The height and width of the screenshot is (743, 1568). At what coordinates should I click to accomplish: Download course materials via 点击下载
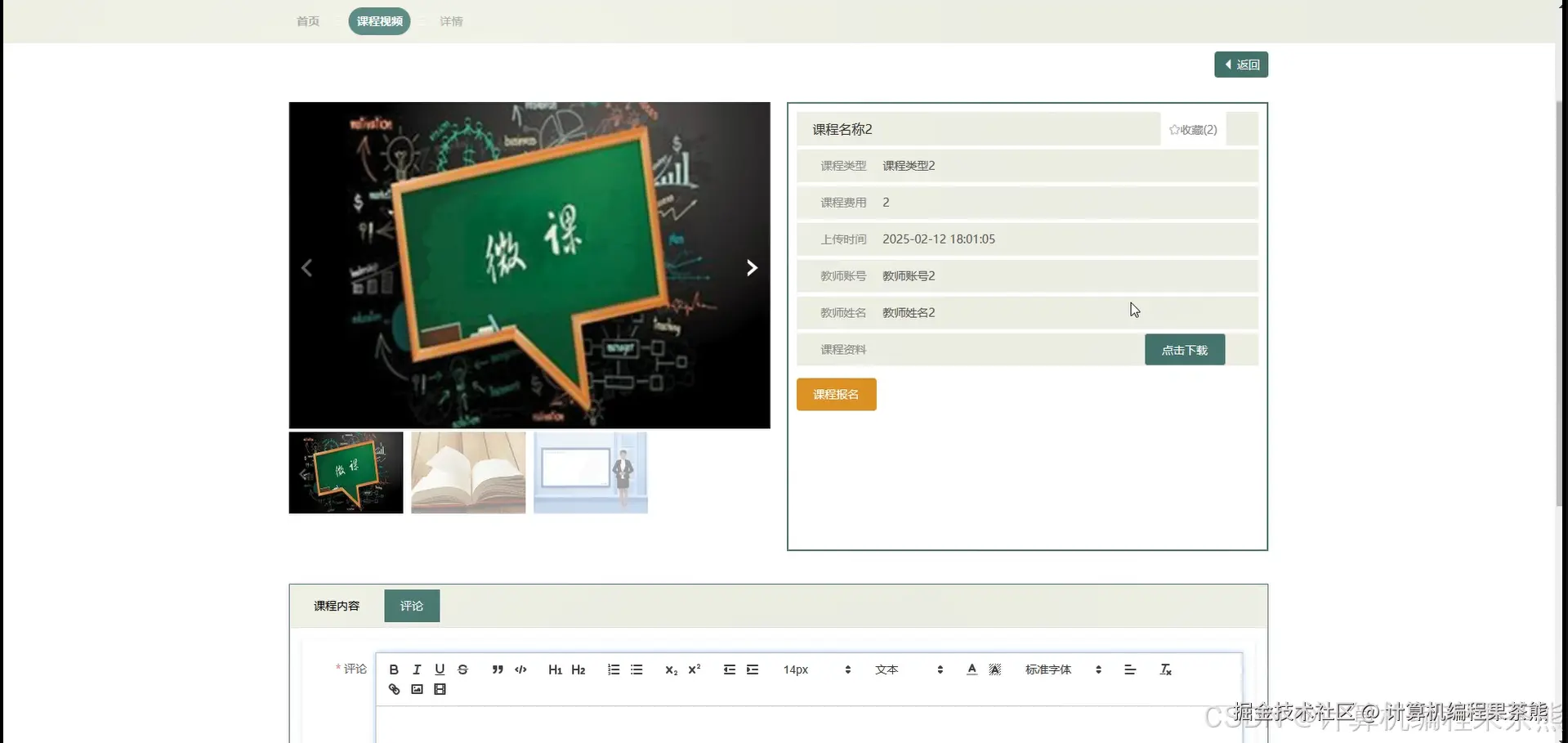pyautogui.click(x=1185, y=349)
